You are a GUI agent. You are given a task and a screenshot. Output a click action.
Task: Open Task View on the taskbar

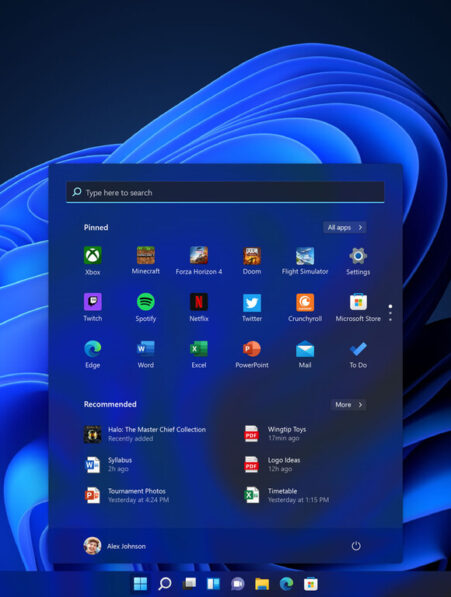(189, 583)
